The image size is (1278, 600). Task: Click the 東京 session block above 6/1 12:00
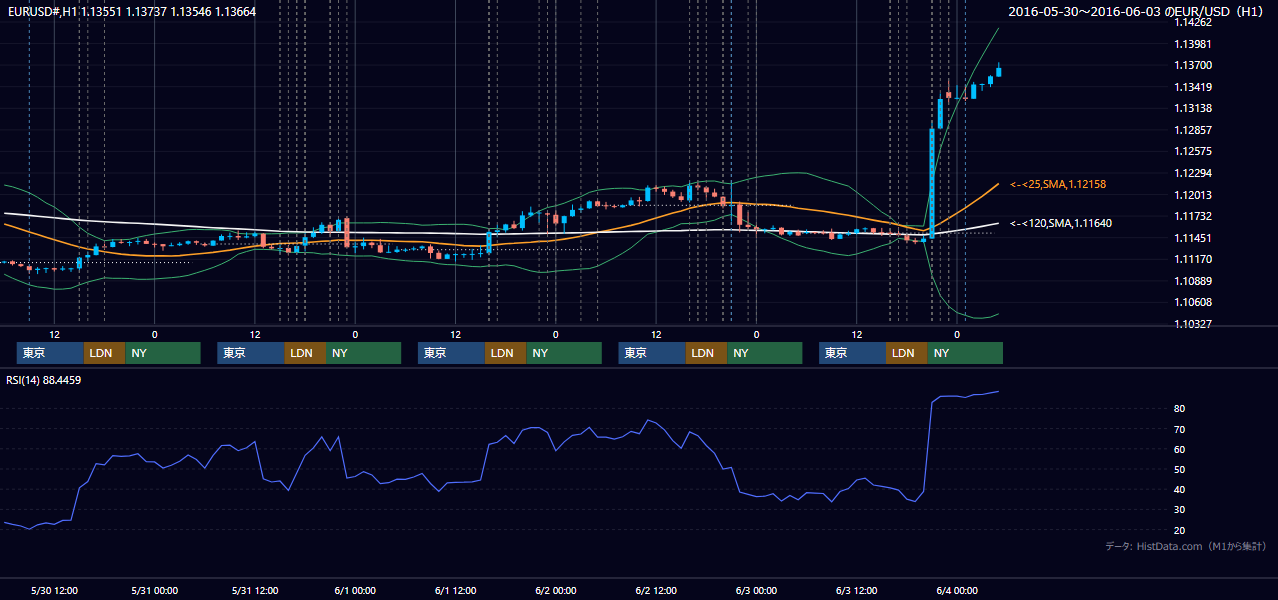(452, 353)
